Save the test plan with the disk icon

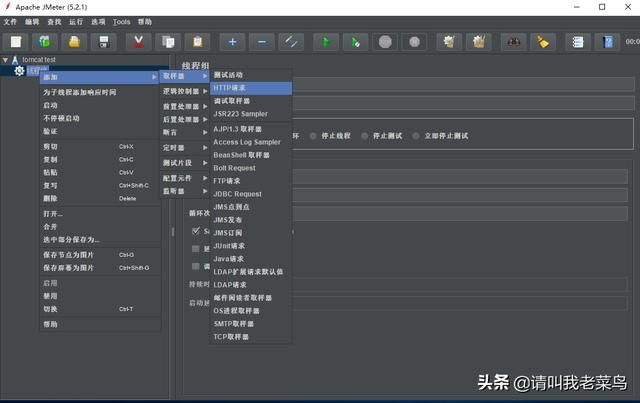tap(104, 42)
